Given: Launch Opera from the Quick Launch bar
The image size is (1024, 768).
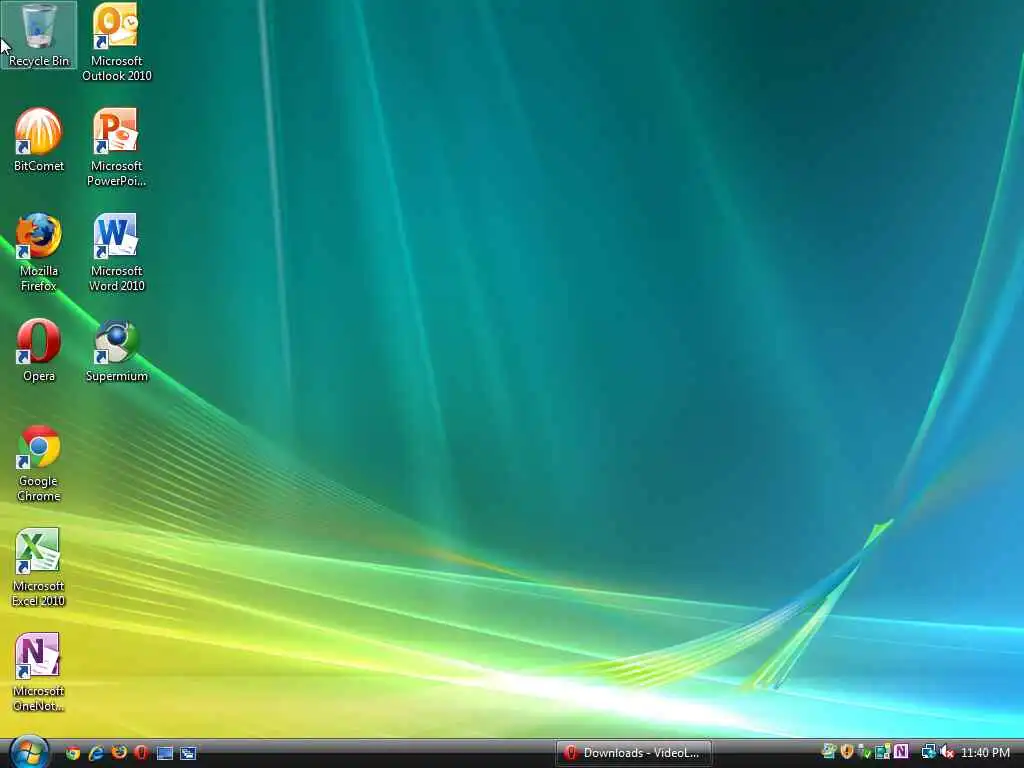Looking at the screenshot, I should (141, 753).
